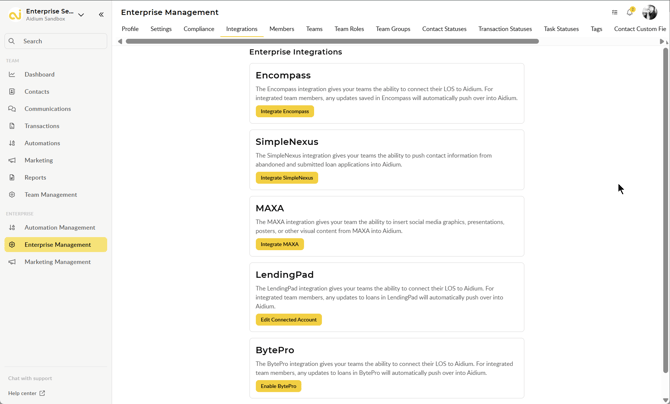Click the Marketing Management megaphone icon
The image size is (670, 404).
coord(12,262)
